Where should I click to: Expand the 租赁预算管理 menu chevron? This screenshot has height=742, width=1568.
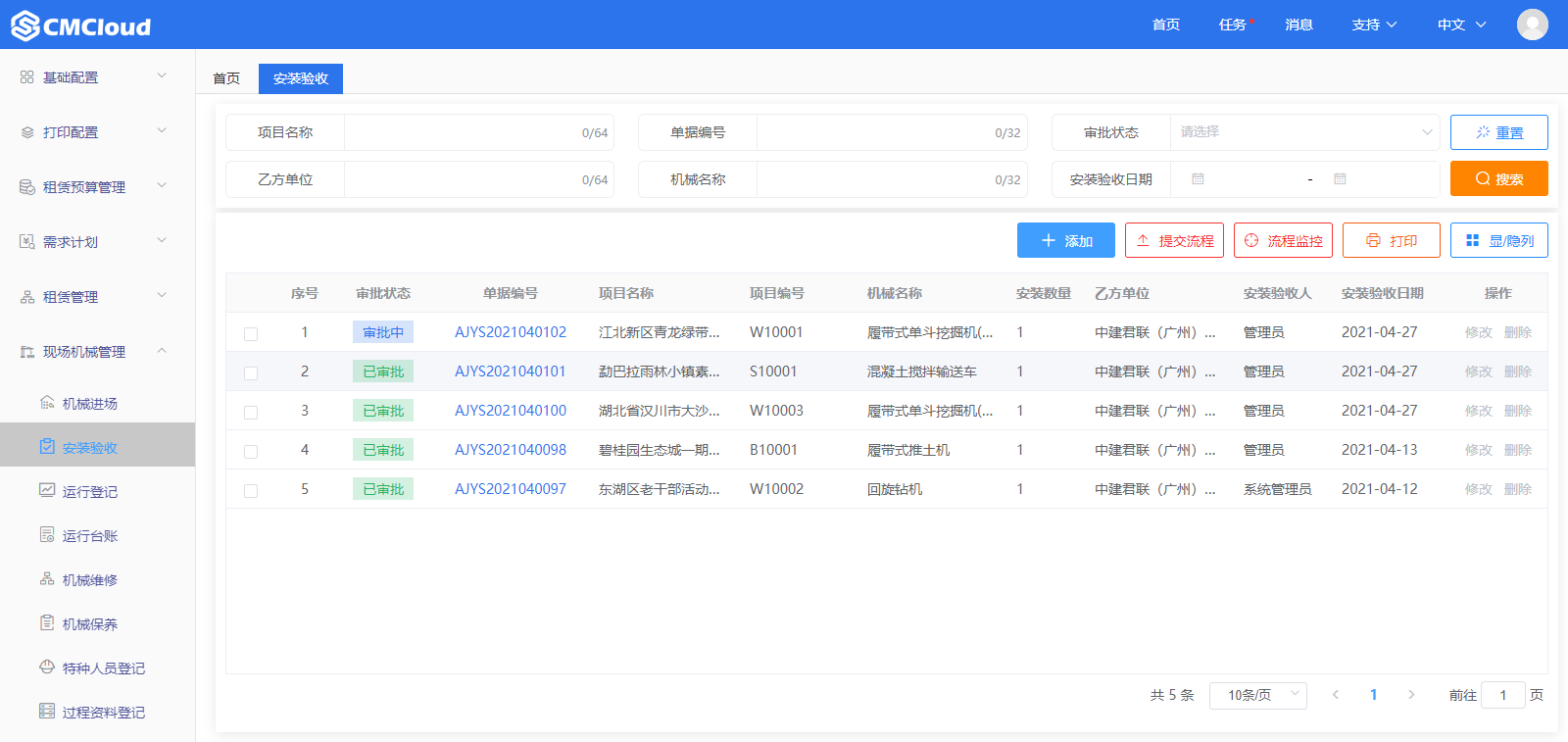click(x=162, y=185)
